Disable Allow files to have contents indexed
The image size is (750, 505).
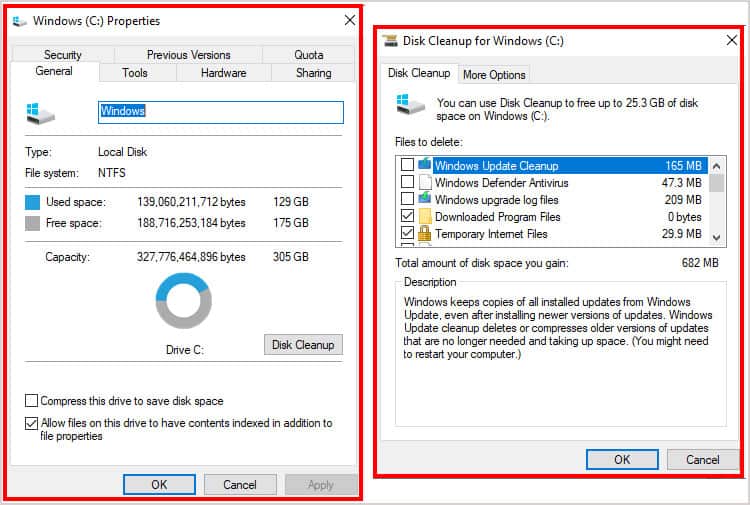pyautogui.click(x=31, y=423)
